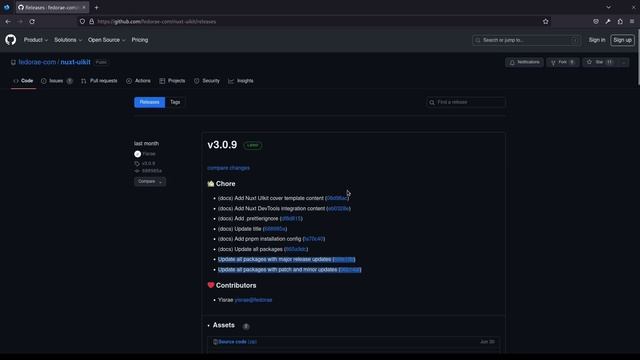
Task: Click the key/tools icon in browser toolbar
Action: pos(608,22)
